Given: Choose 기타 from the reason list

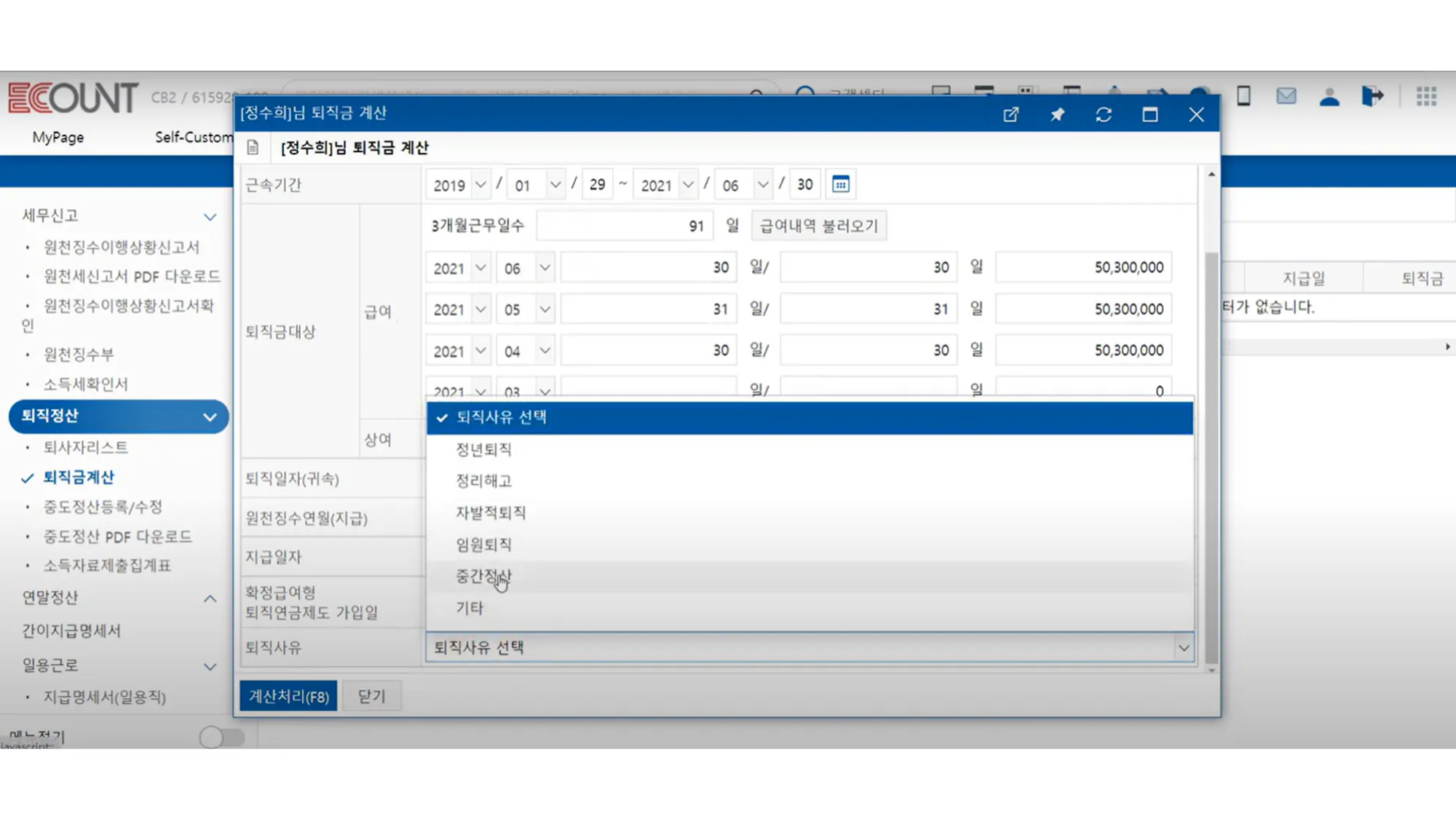Looking at the screenshot, I should coord(810,608).
